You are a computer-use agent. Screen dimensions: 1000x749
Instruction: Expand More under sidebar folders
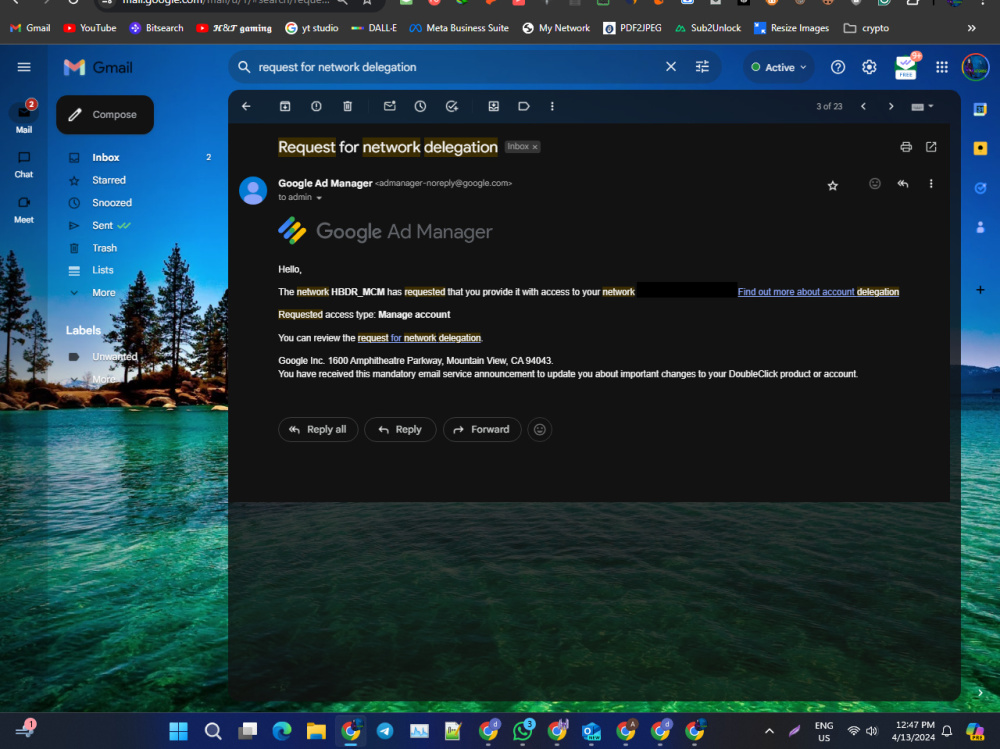click(x=103, y=293)
